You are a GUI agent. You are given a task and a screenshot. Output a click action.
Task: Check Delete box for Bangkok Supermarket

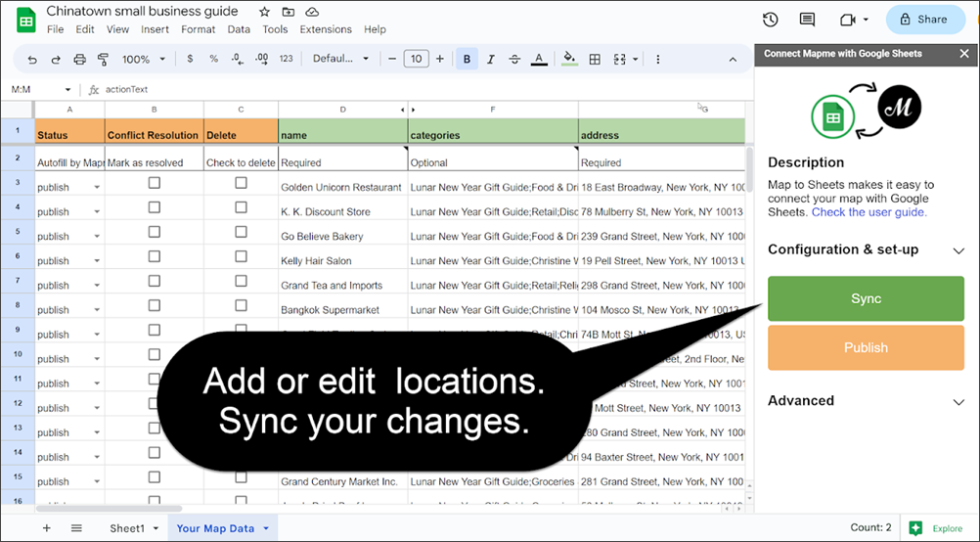pyautogui.click(x=241, y=306)
